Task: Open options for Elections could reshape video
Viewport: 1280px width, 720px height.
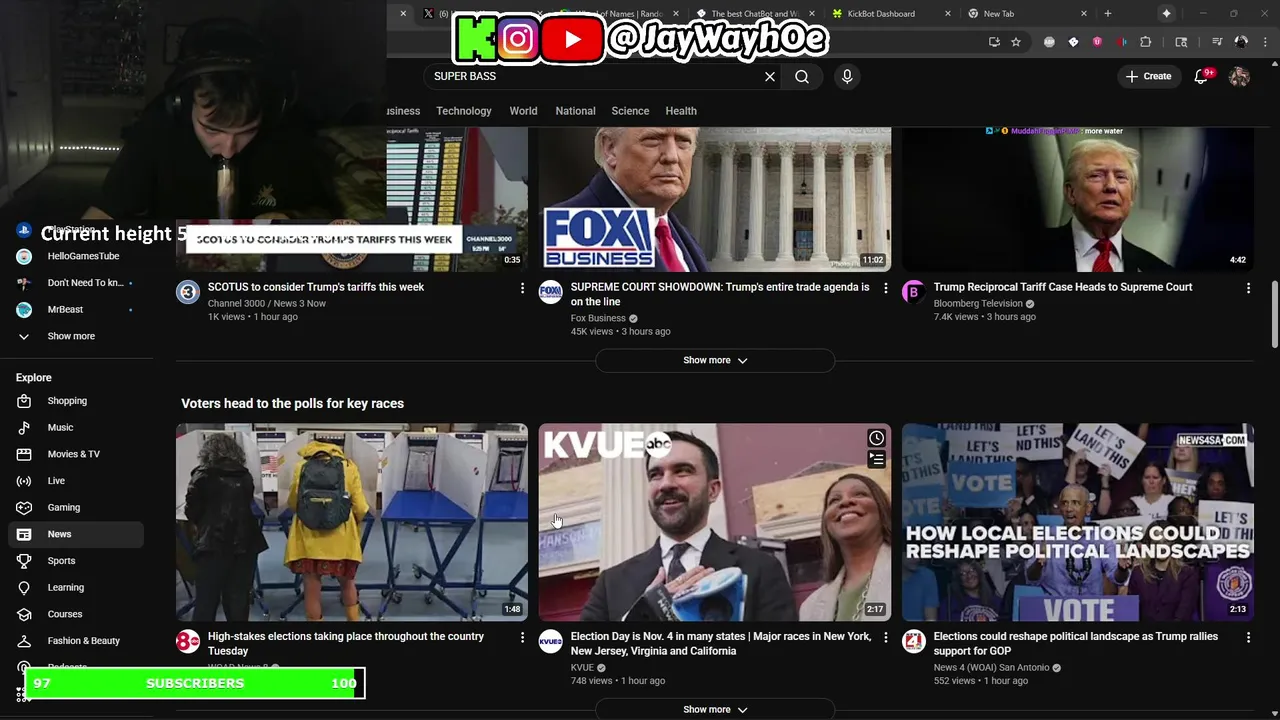Action: [x=1248, y=637]
